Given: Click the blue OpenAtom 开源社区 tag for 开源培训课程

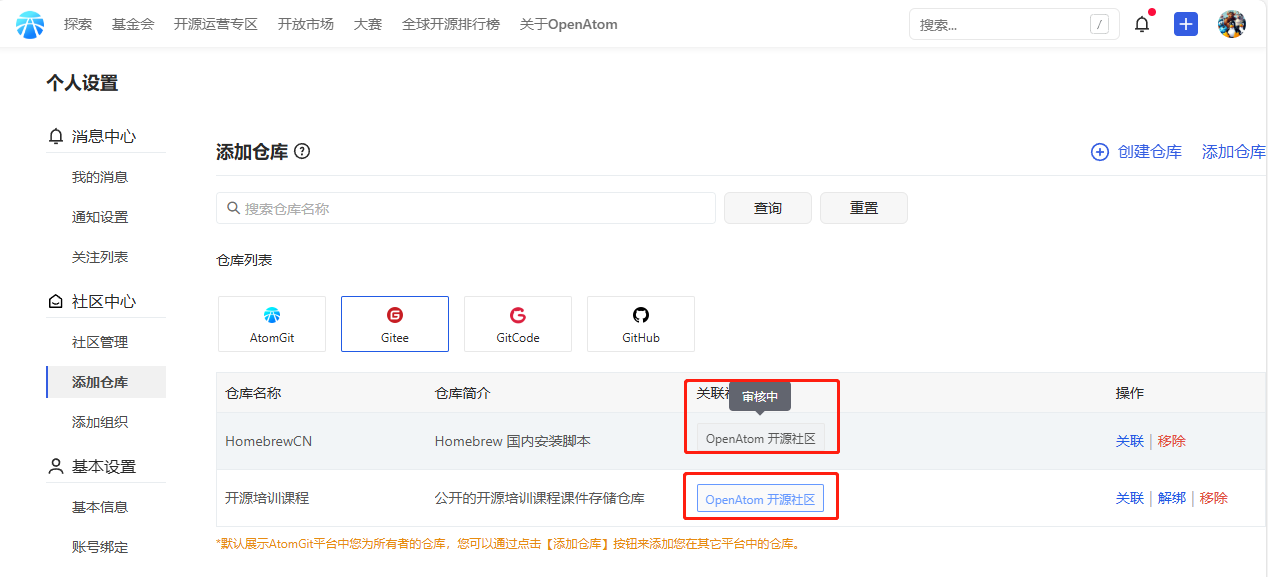Looking at the screenshot, I should click(x=760, y=499).
